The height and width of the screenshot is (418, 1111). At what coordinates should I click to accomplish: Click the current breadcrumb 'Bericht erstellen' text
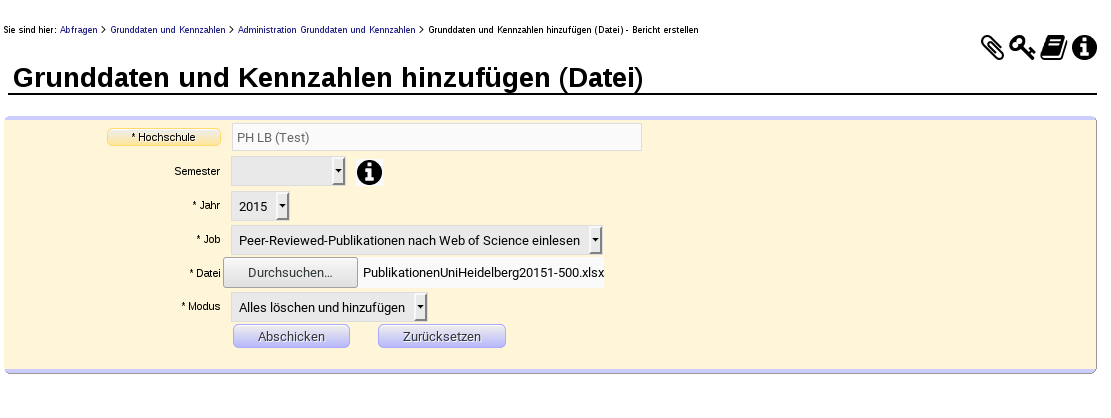pos(665,30)
